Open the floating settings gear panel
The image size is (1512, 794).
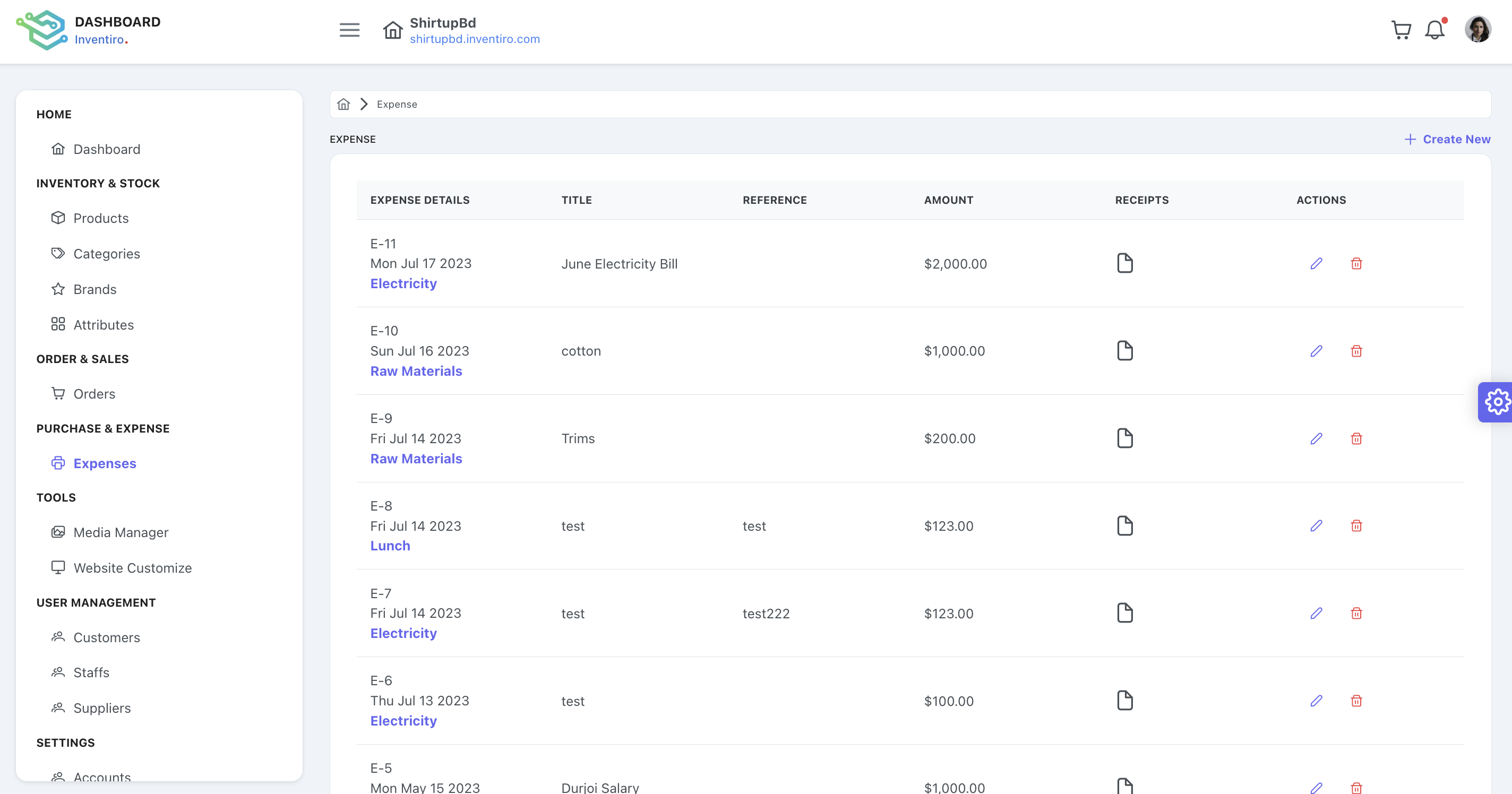point(1496,402)
